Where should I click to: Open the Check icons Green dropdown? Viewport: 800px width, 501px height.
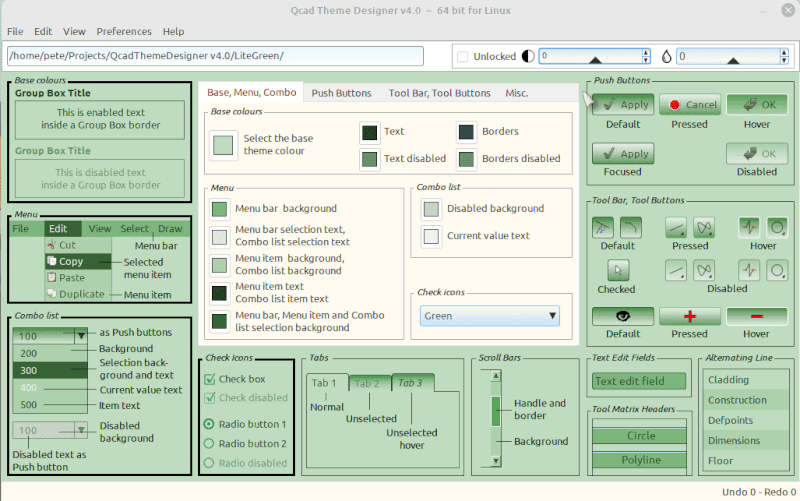[489, 316]
